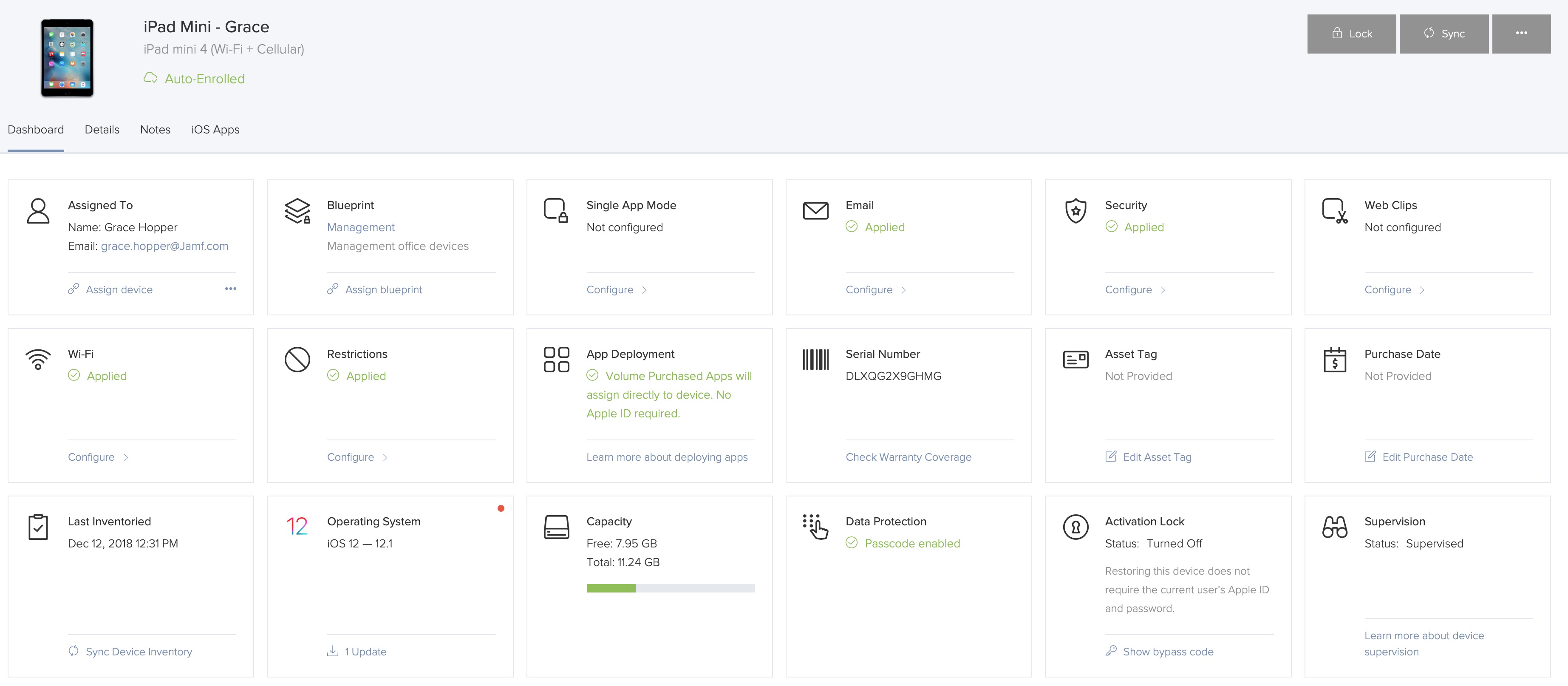
Task: Click the Assign blueprint link icon
Action: coord(332,289)
